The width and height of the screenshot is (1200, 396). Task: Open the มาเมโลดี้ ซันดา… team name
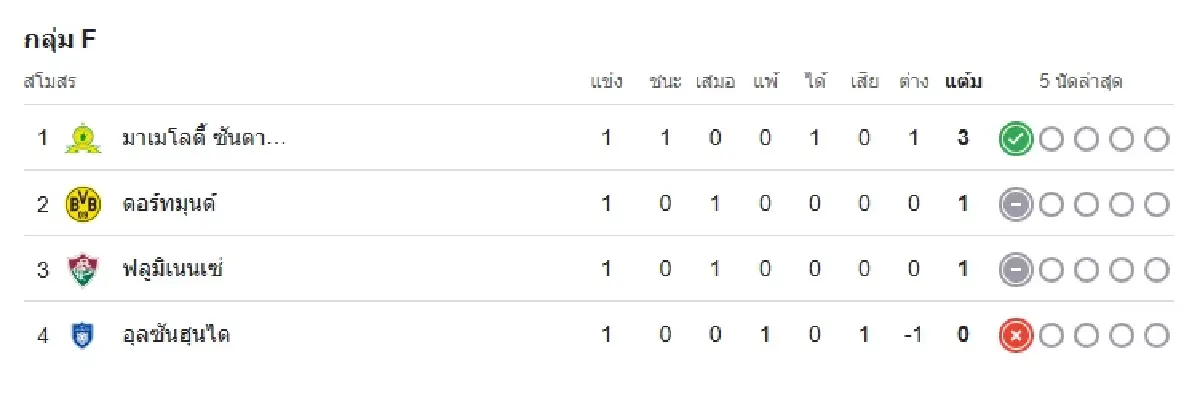coord(204,138)
